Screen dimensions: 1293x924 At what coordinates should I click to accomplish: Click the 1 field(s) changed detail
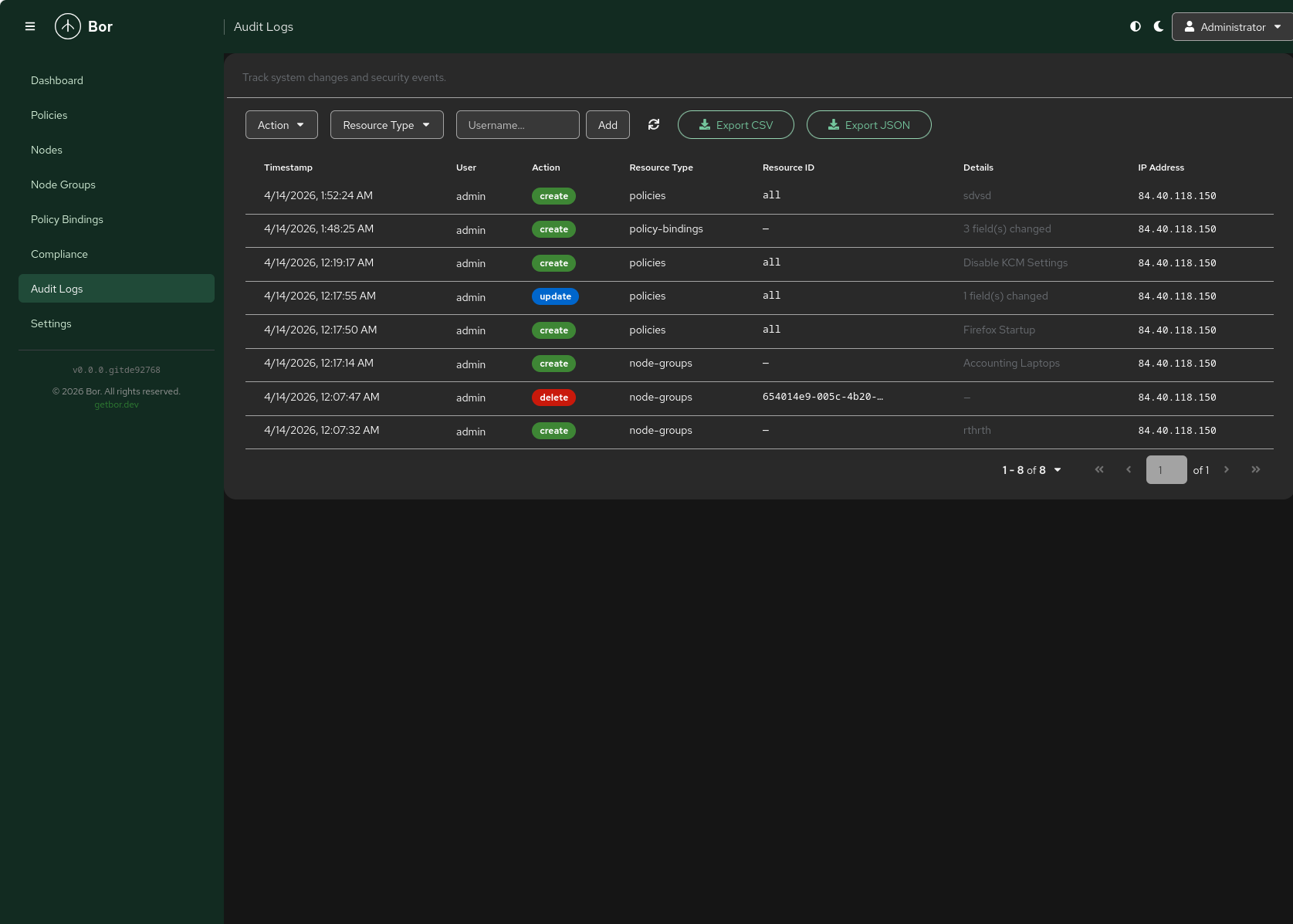[x=1005, y=296]
